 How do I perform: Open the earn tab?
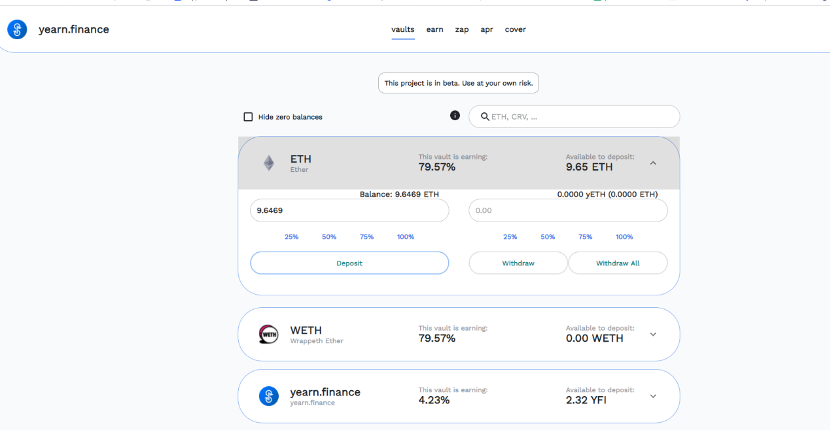coord(435,30)
